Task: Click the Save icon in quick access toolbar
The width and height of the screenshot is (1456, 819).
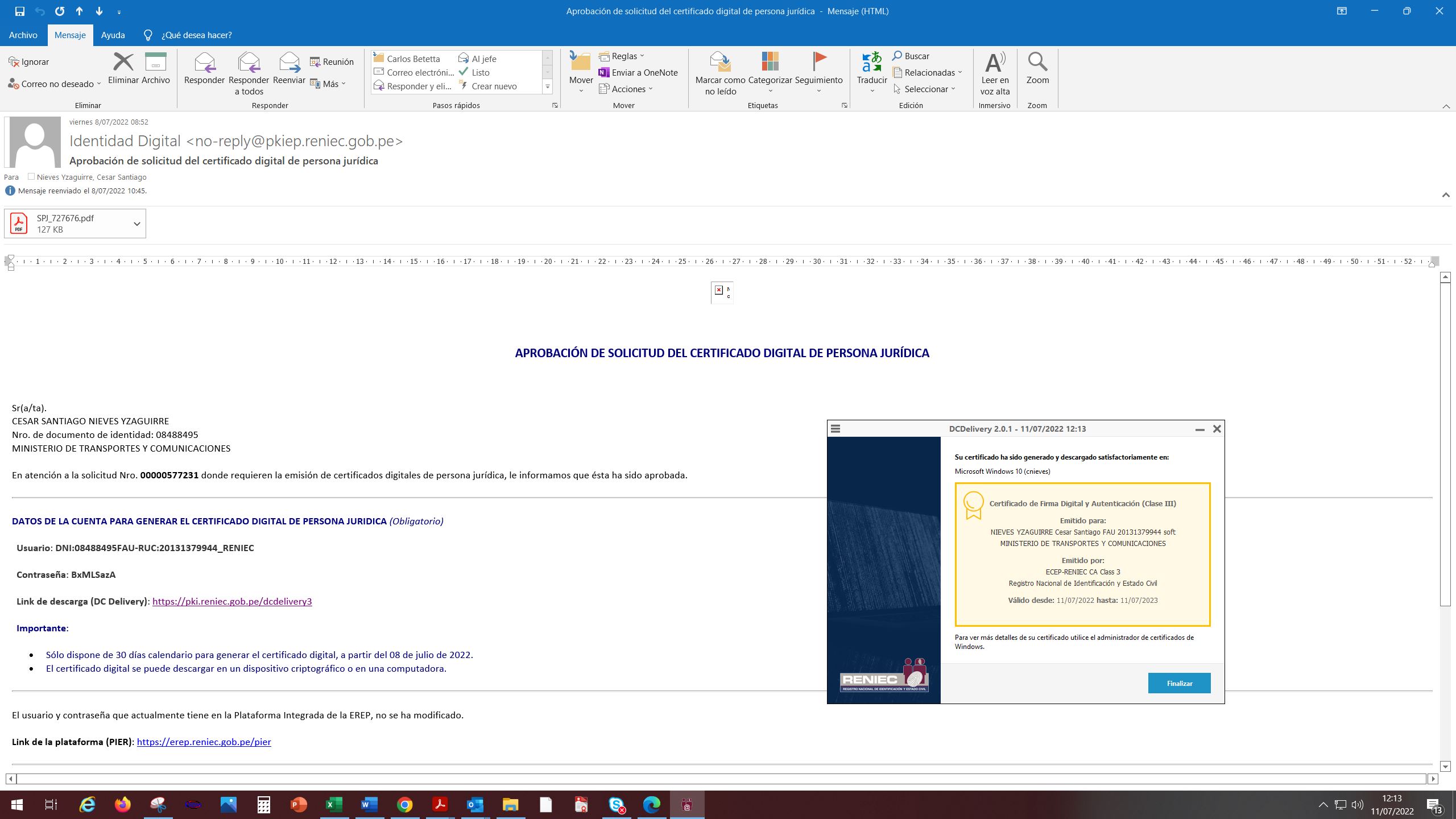Action: click(x=20, y=11)
